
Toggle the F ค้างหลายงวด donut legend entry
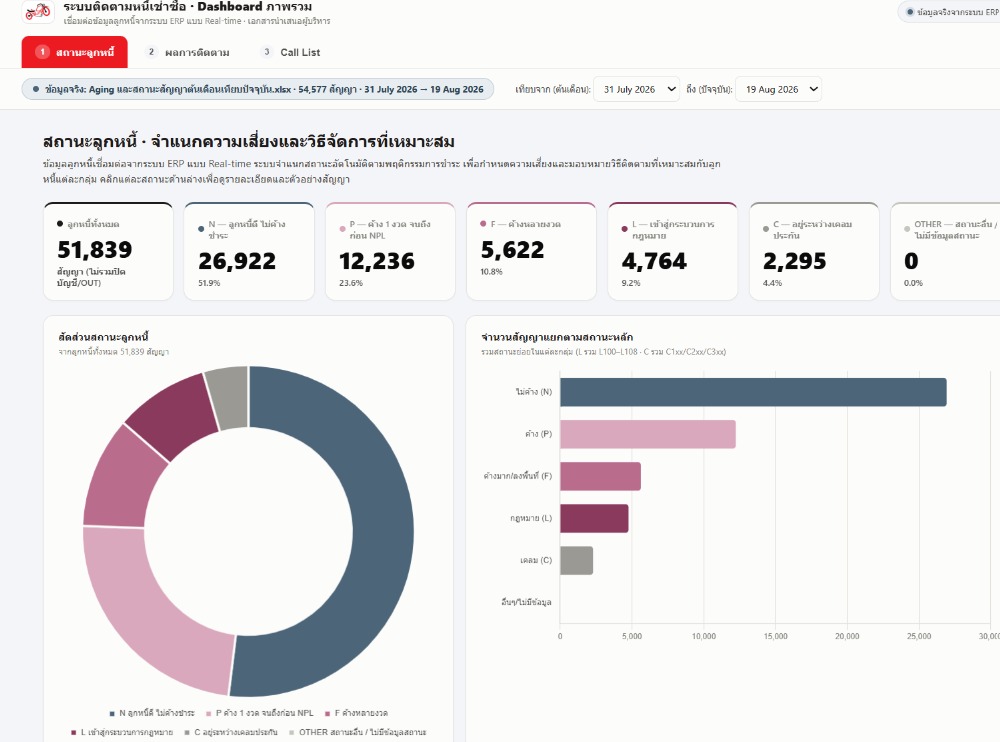click(x=356, y=713)
